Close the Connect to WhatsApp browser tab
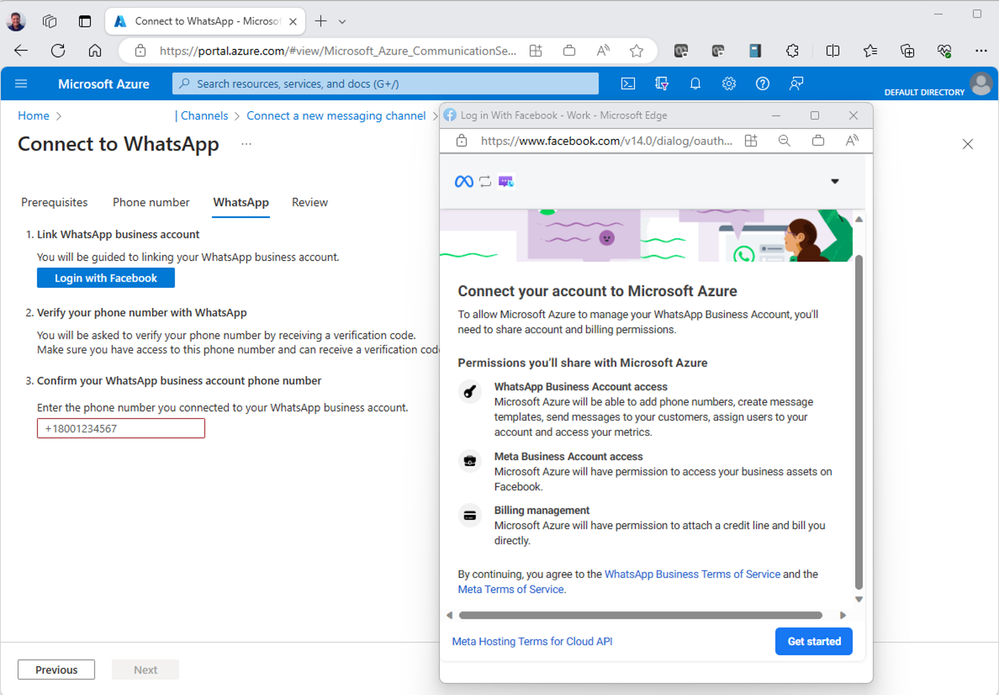 tap(293, 22)
